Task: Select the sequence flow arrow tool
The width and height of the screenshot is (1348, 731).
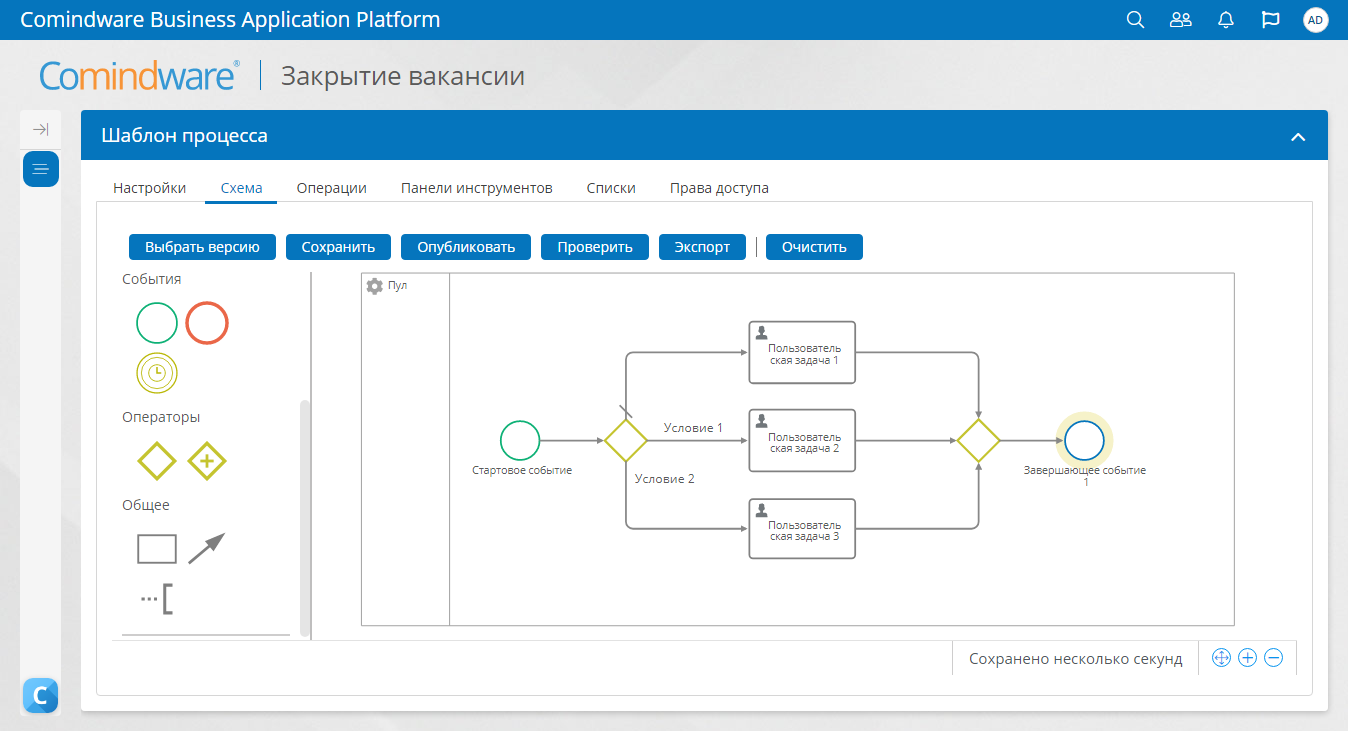Action: pos(207,548)
